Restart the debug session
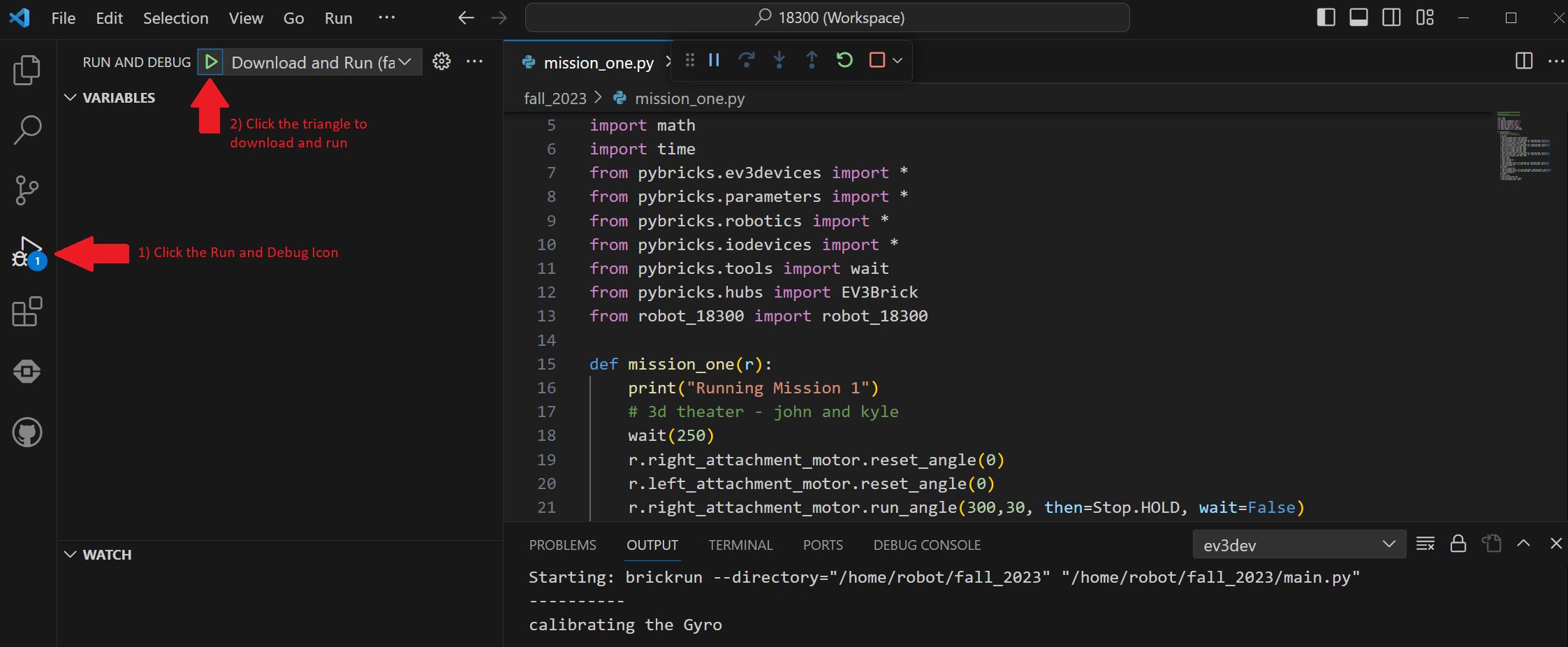 pyautogui.click(x=844, y=60)
